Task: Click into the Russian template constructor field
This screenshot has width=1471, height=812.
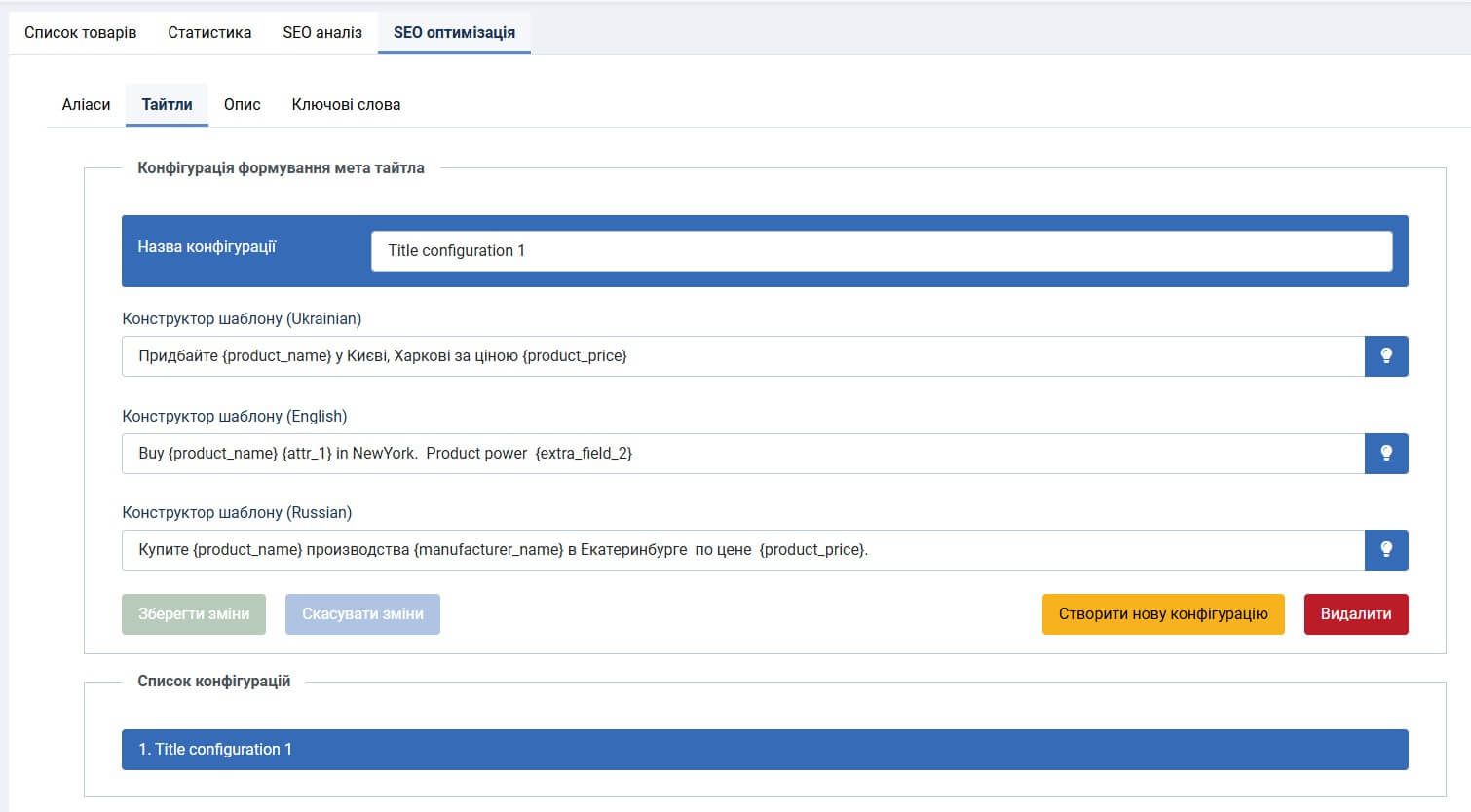Action: click(x=742, y=550)
